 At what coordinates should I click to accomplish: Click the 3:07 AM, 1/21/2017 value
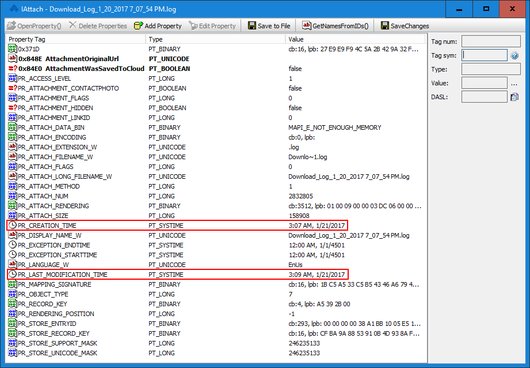click(317, 225)
